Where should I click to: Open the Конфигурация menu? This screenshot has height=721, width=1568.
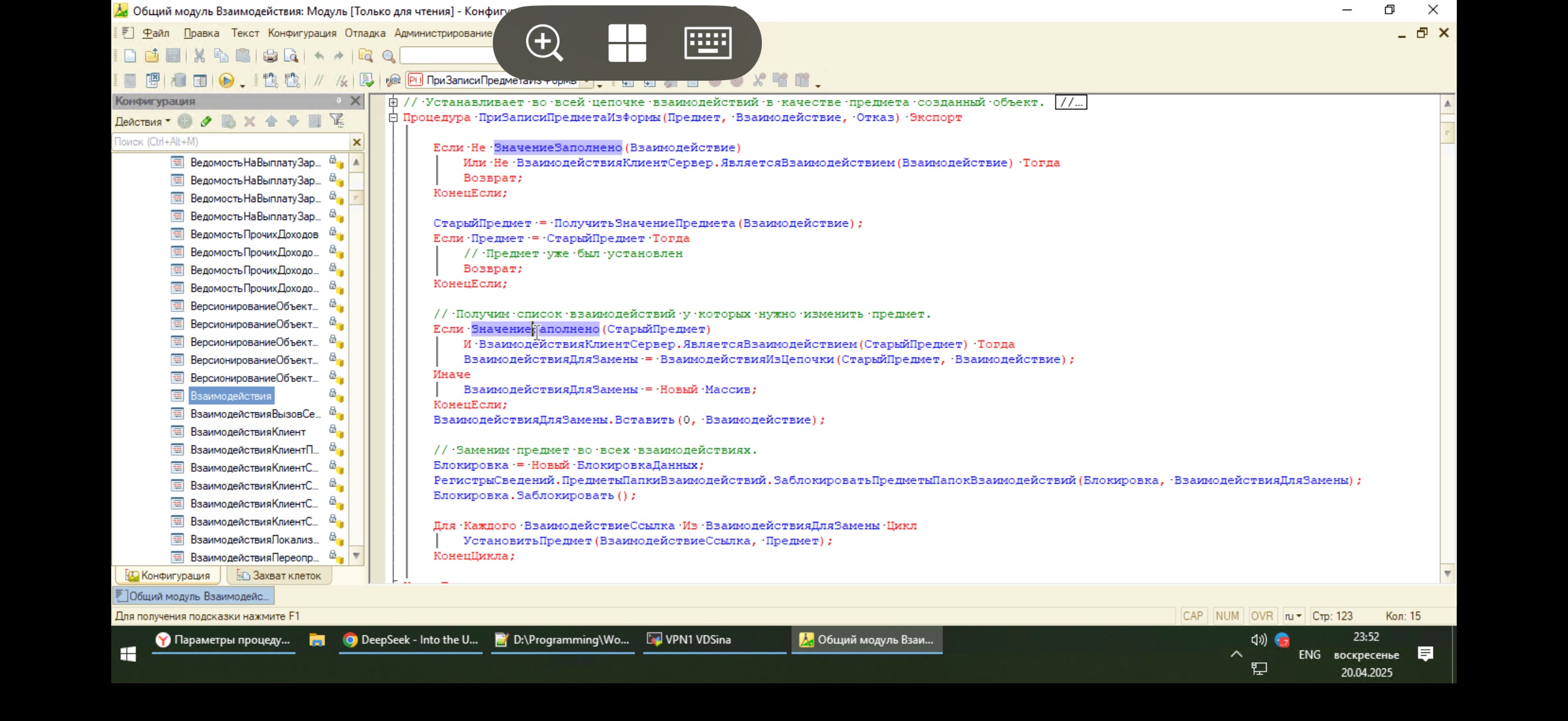pyautogui.click(x=302, y=33)
